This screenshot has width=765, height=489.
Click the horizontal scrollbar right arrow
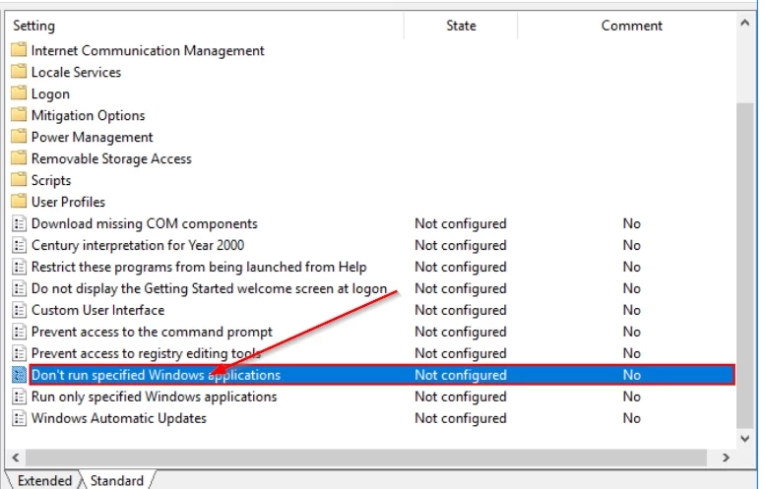pos(726,457)
